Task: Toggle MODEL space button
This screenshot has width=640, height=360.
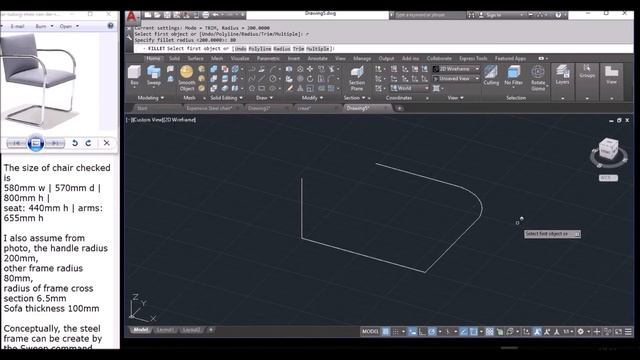Action: (x=370, y=331)
